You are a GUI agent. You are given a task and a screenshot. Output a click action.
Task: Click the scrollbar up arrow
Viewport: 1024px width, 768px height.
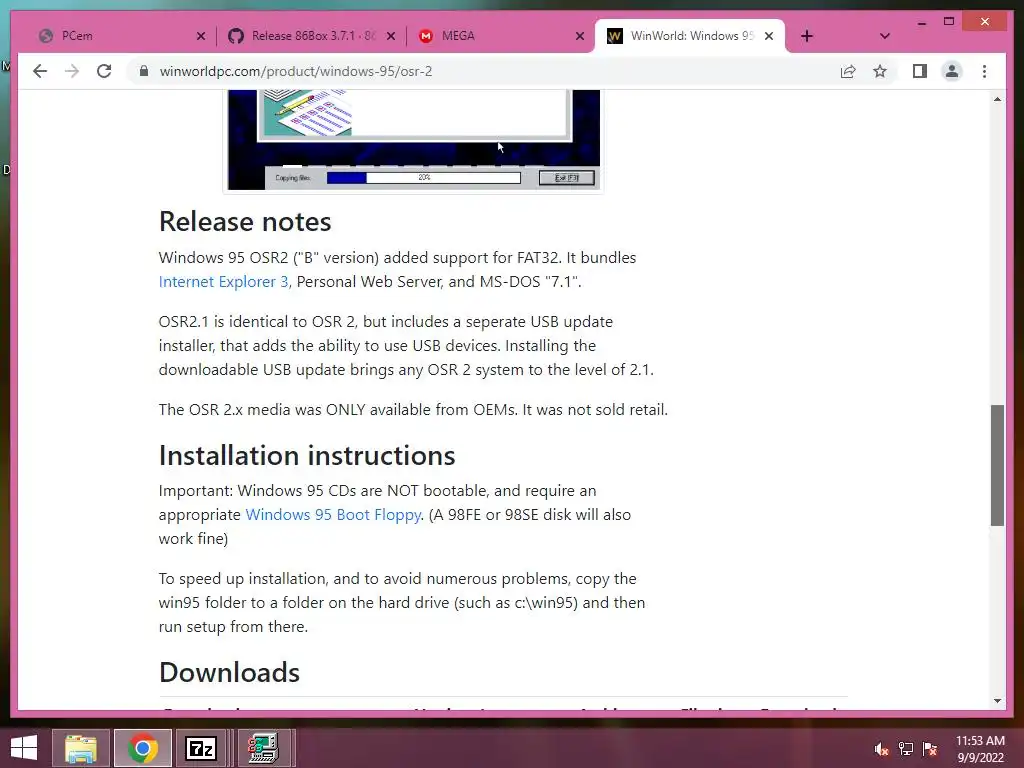click(997, 99)
